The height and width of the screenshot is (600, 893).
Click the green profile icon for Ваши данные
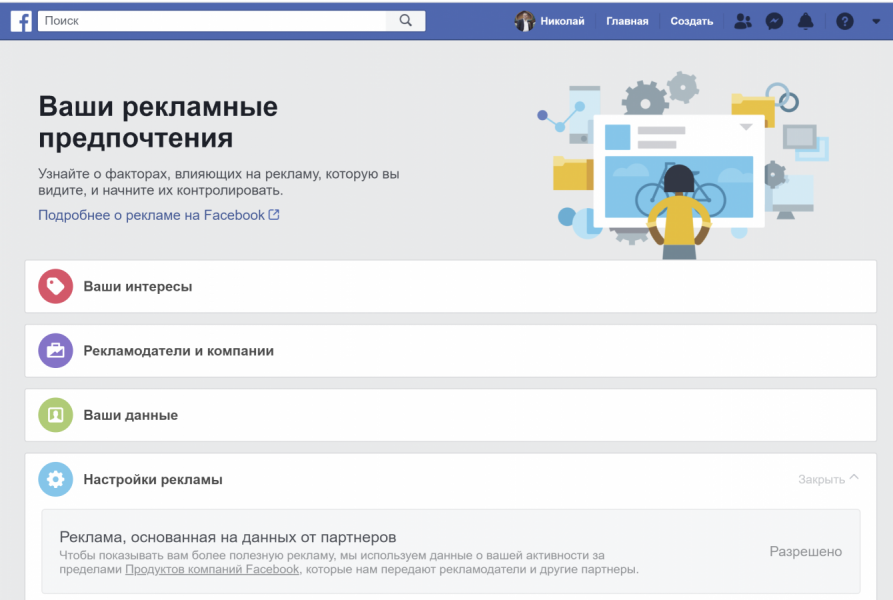tap(55, 414)
